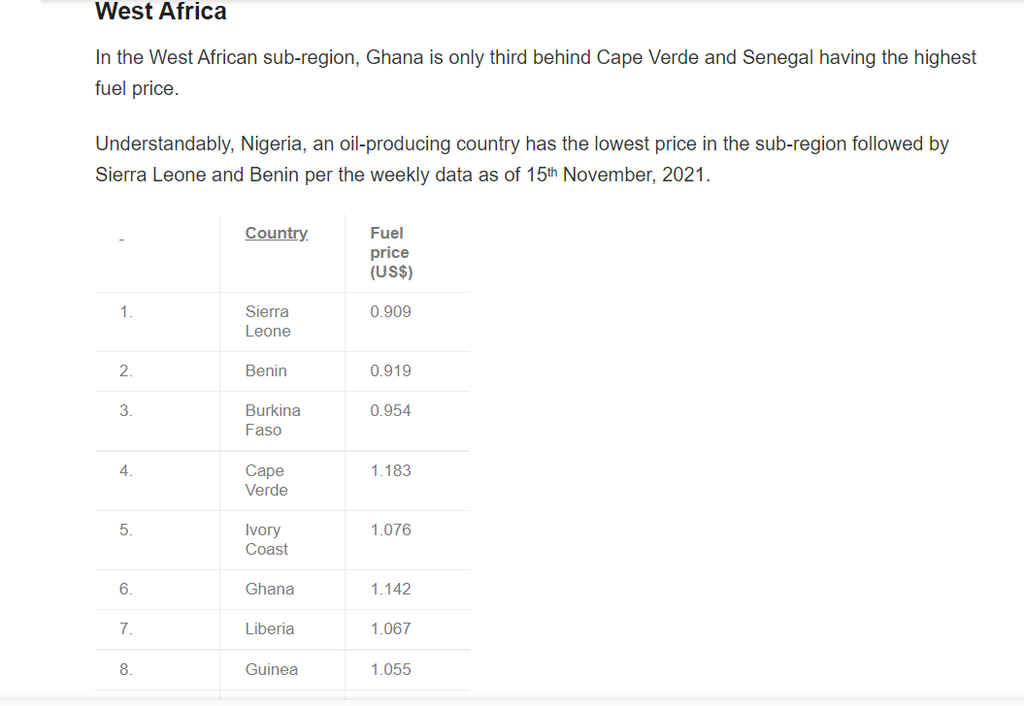Select the Sierra Leone country cell
The height and width of the screenshot is (706, 1024).
[268, 321]
